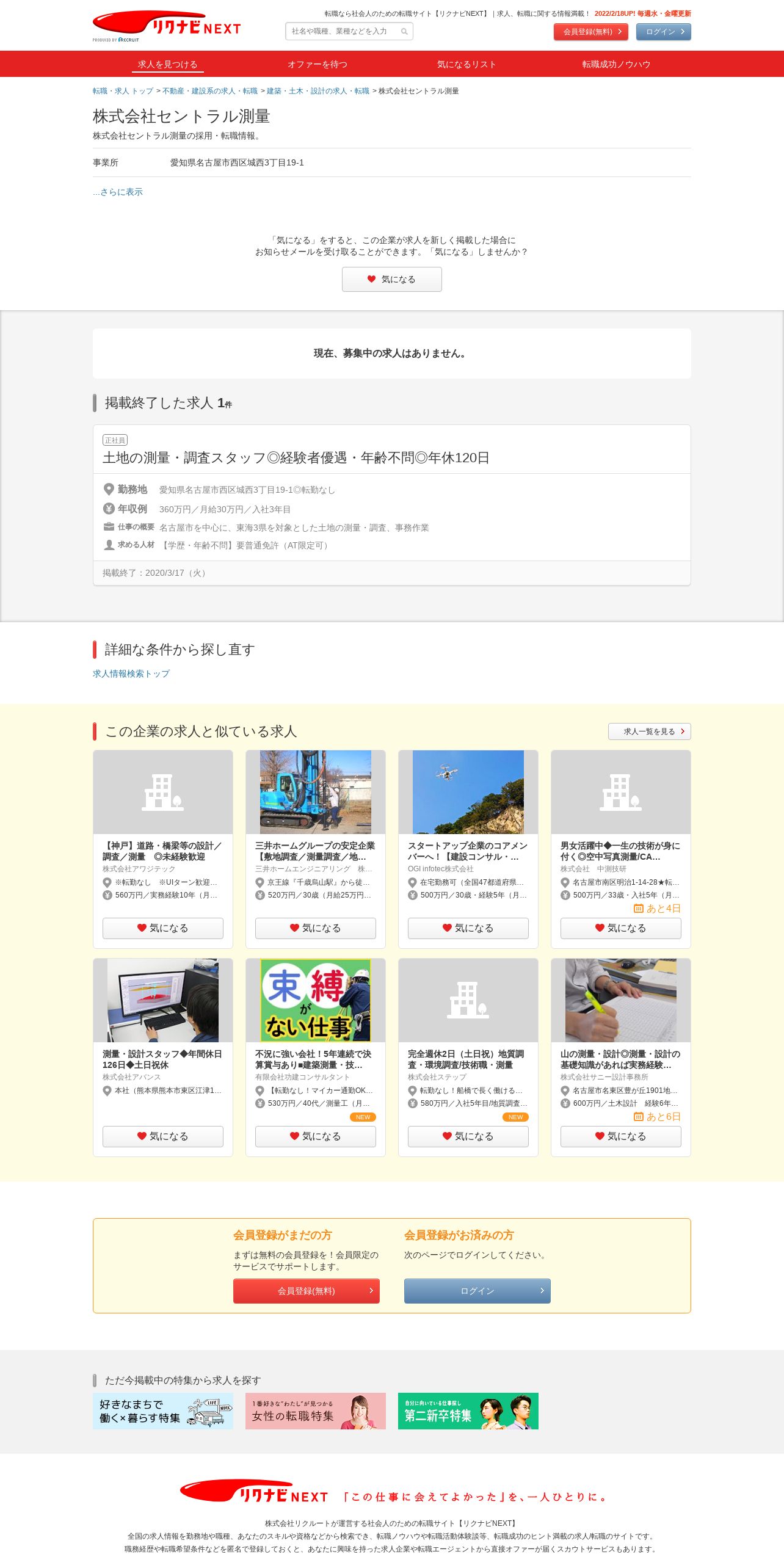Open 【神戸】道路・橋梁等の設計 job title
The width and height of the screenshot is (784, 1568).
tap(162, 851)
